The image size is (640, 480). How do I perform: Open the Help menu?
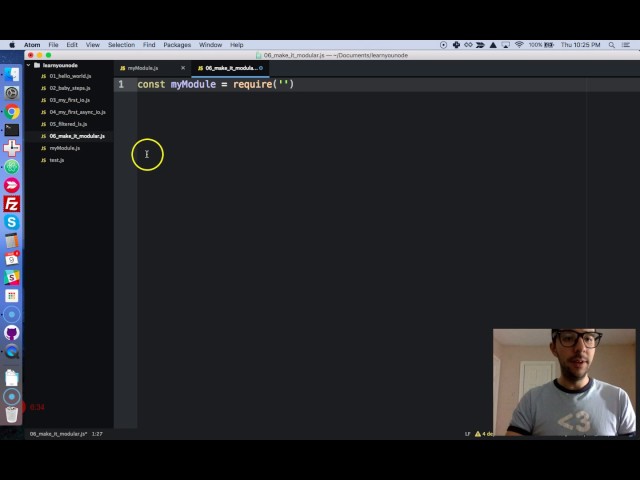point(237,45)
